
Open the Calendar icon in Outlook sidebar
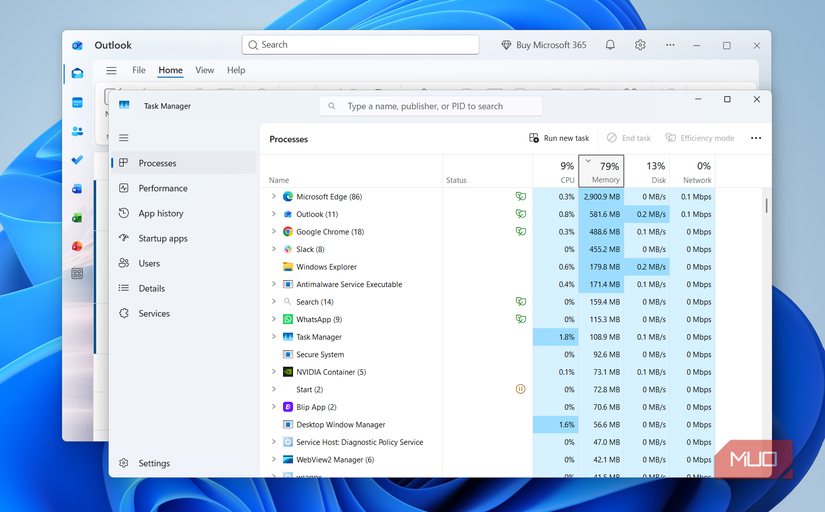point(77,103)
